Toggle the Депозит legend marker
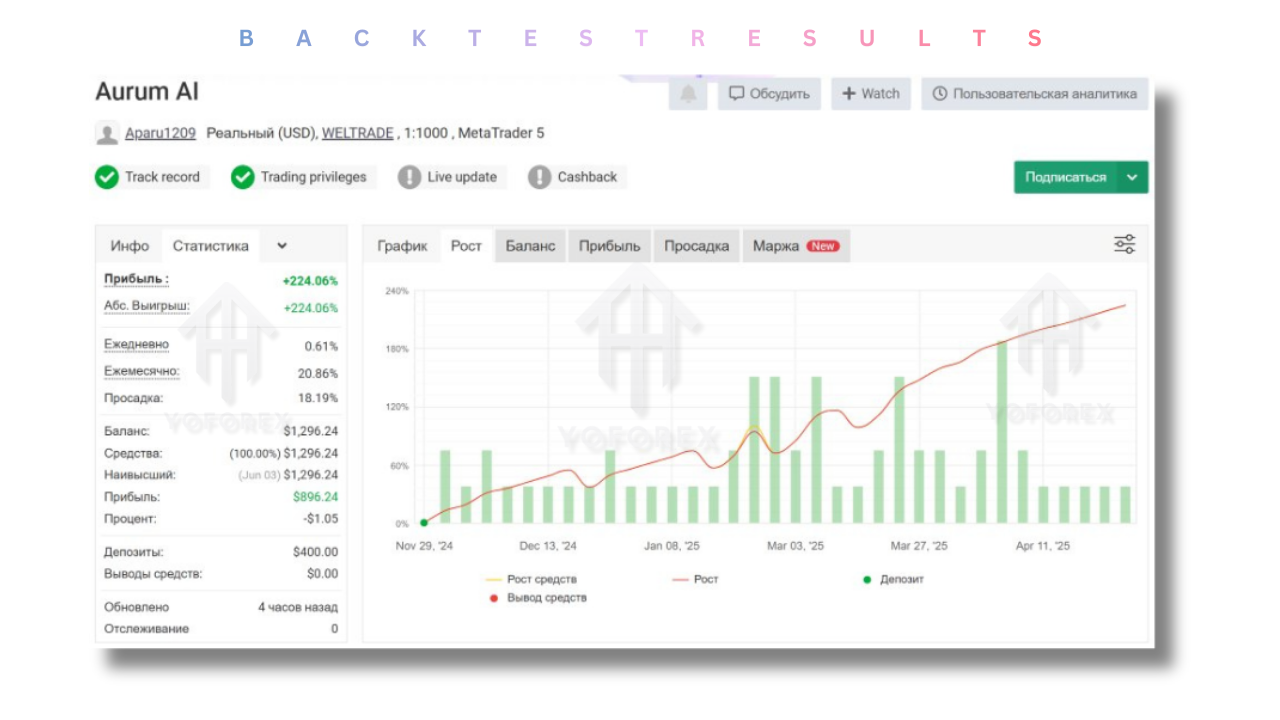 tap(867, 579)
